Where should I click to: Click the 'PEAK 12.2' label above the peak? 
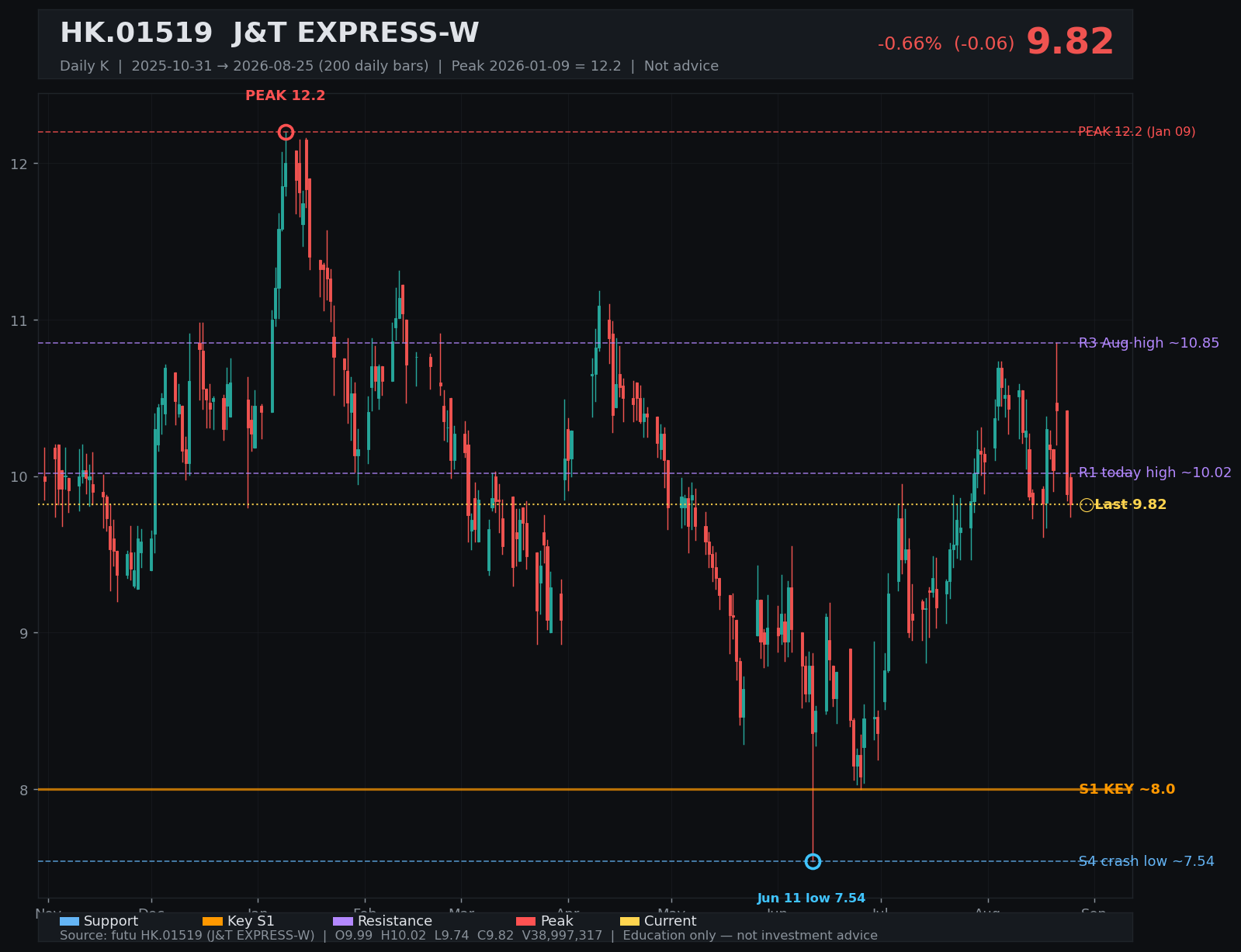pos(286,96)
